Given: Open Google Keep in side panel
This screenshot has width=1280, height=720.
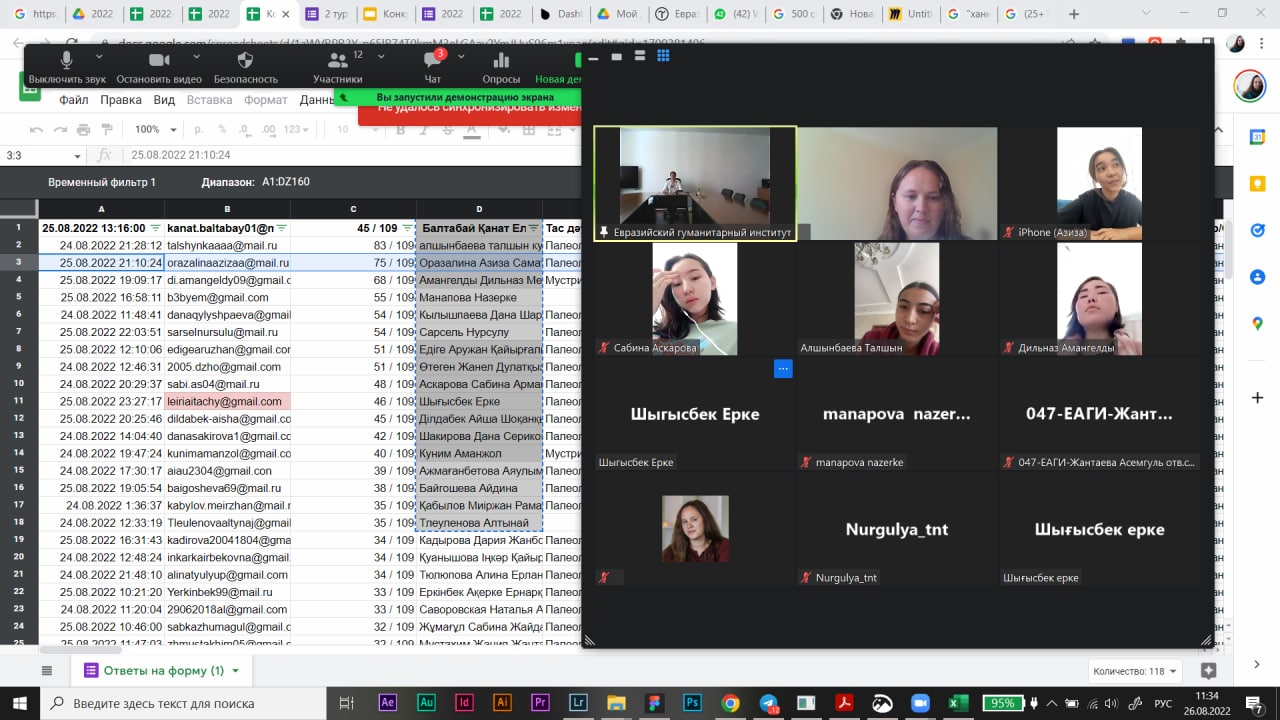Looking at the screenshot, I should tap(1257, 184).
